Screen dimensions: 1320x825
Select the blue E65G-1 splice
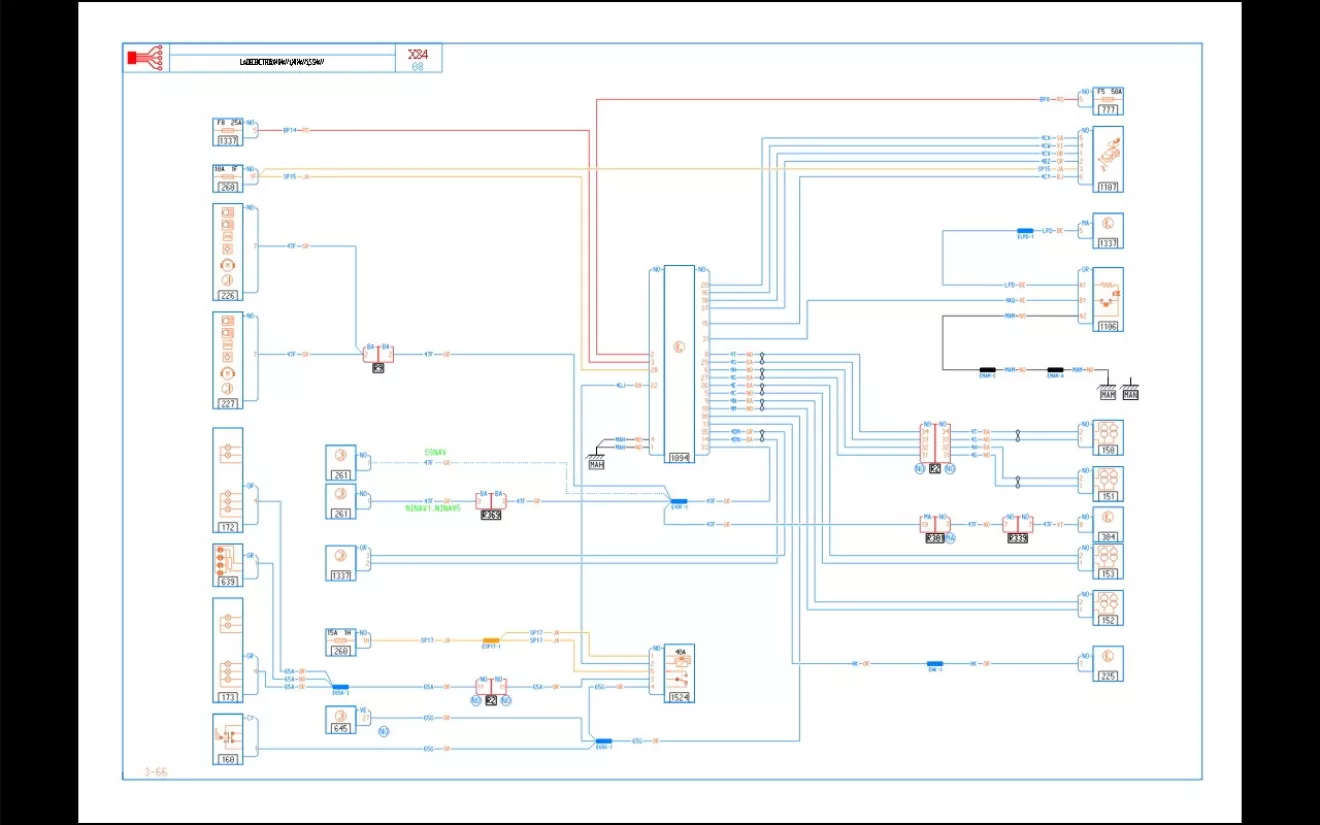[x=603, y=742]
